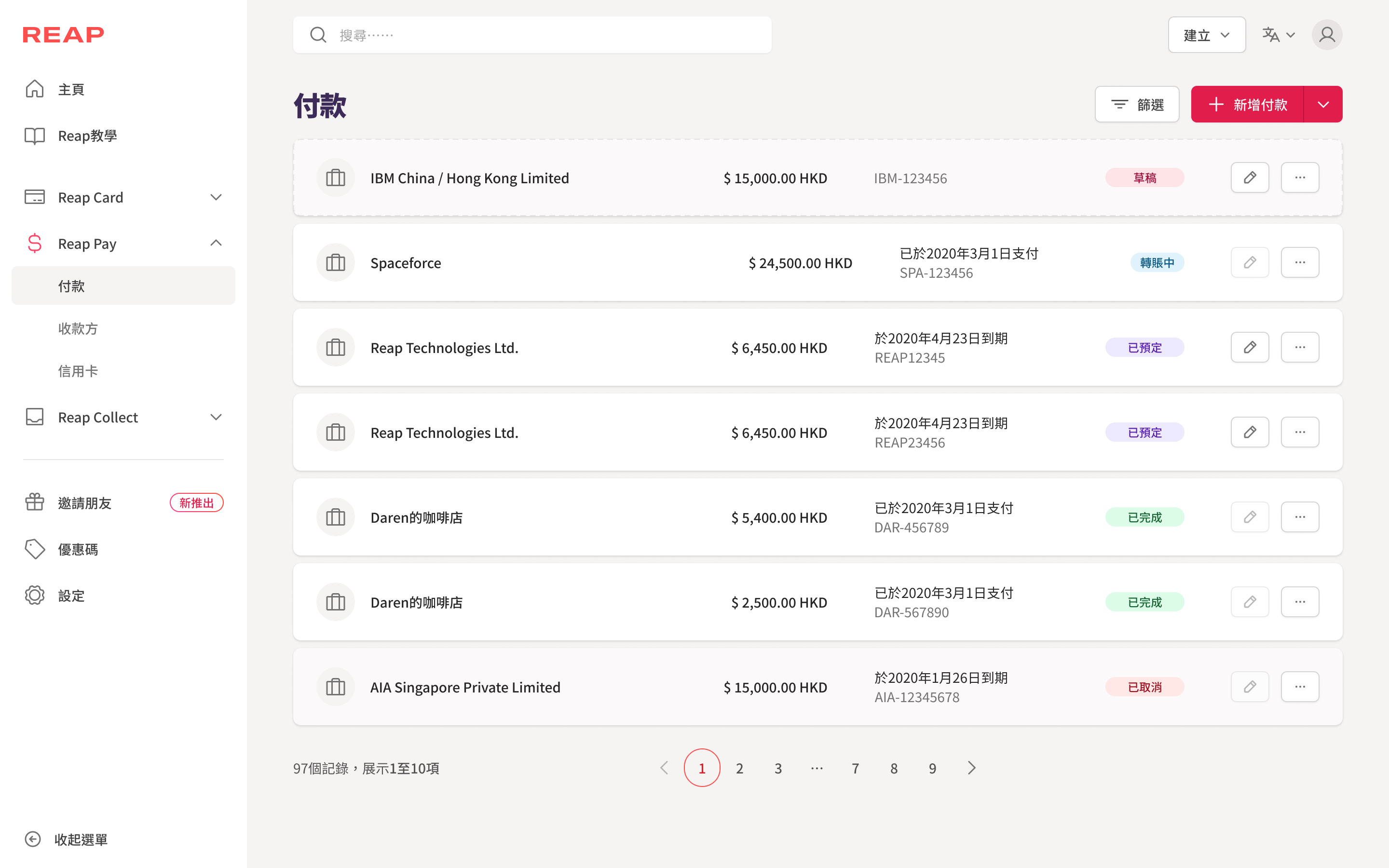Open the 篩選 filter button
The width and height of the screenshot is (1389, 868).
(x=1136, y=105)
